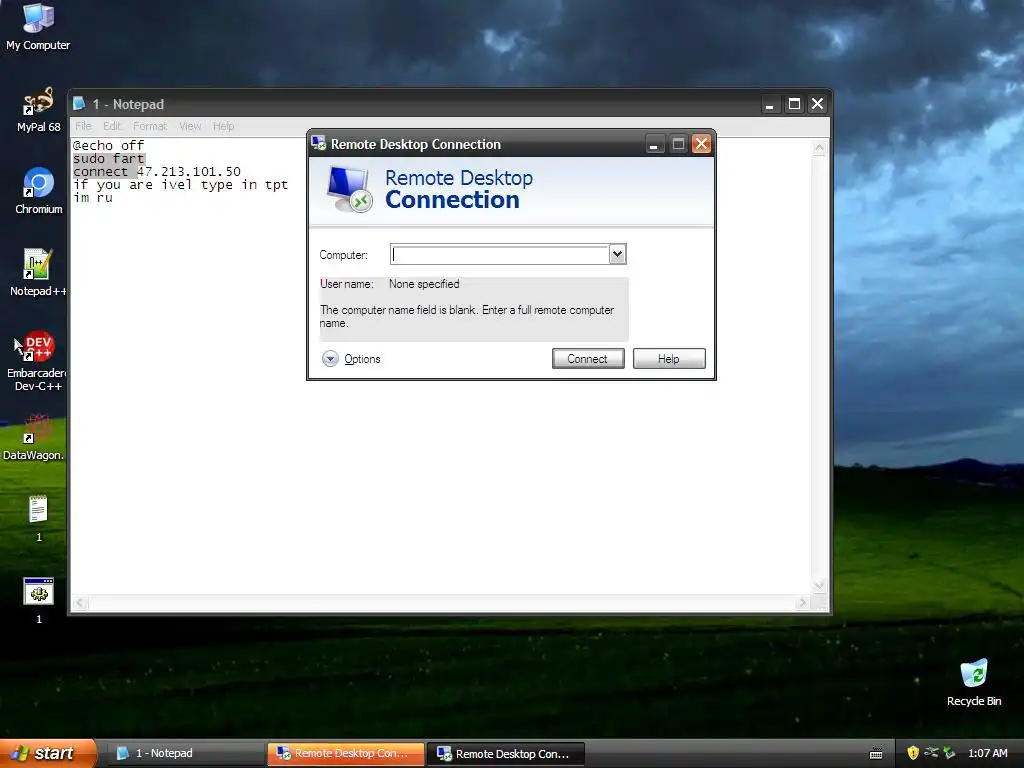Close the Notepad window
The height and width of the screenshot is (768, 1024).
click(818, 104)
